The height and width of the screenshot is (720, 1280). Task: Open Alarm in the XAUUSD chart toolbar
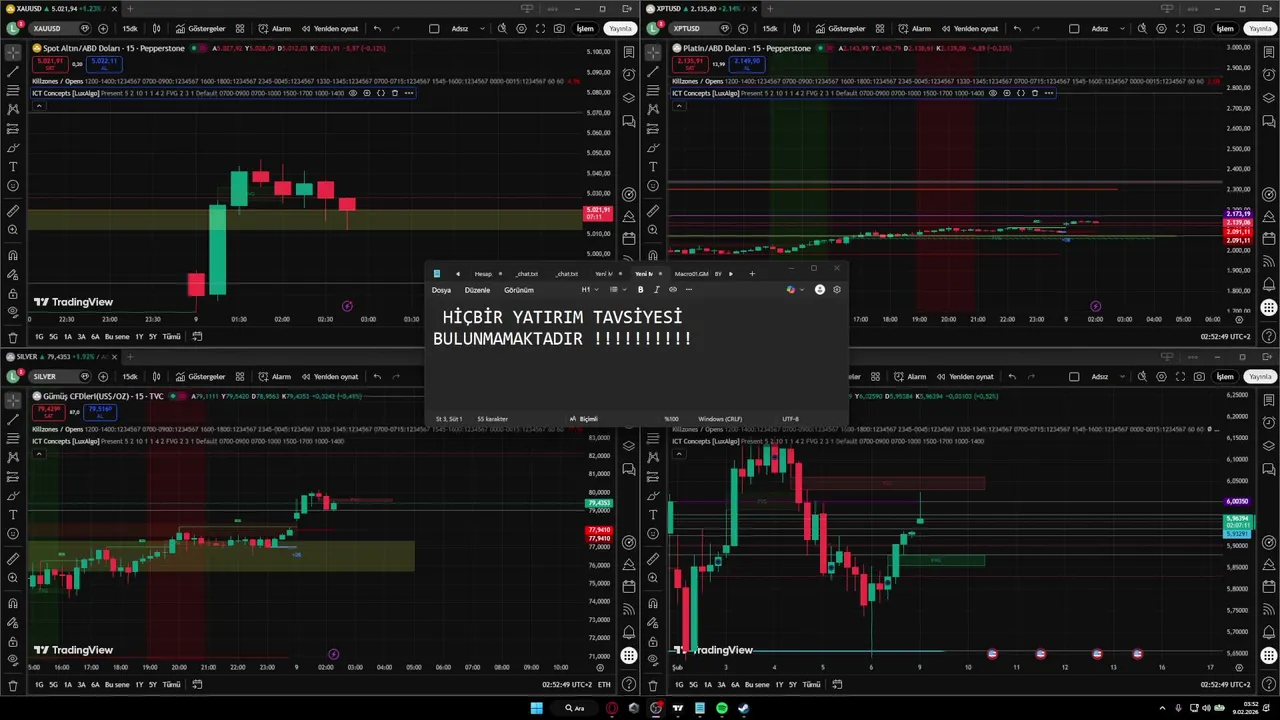pyautogui.click(x=274, y=29)
